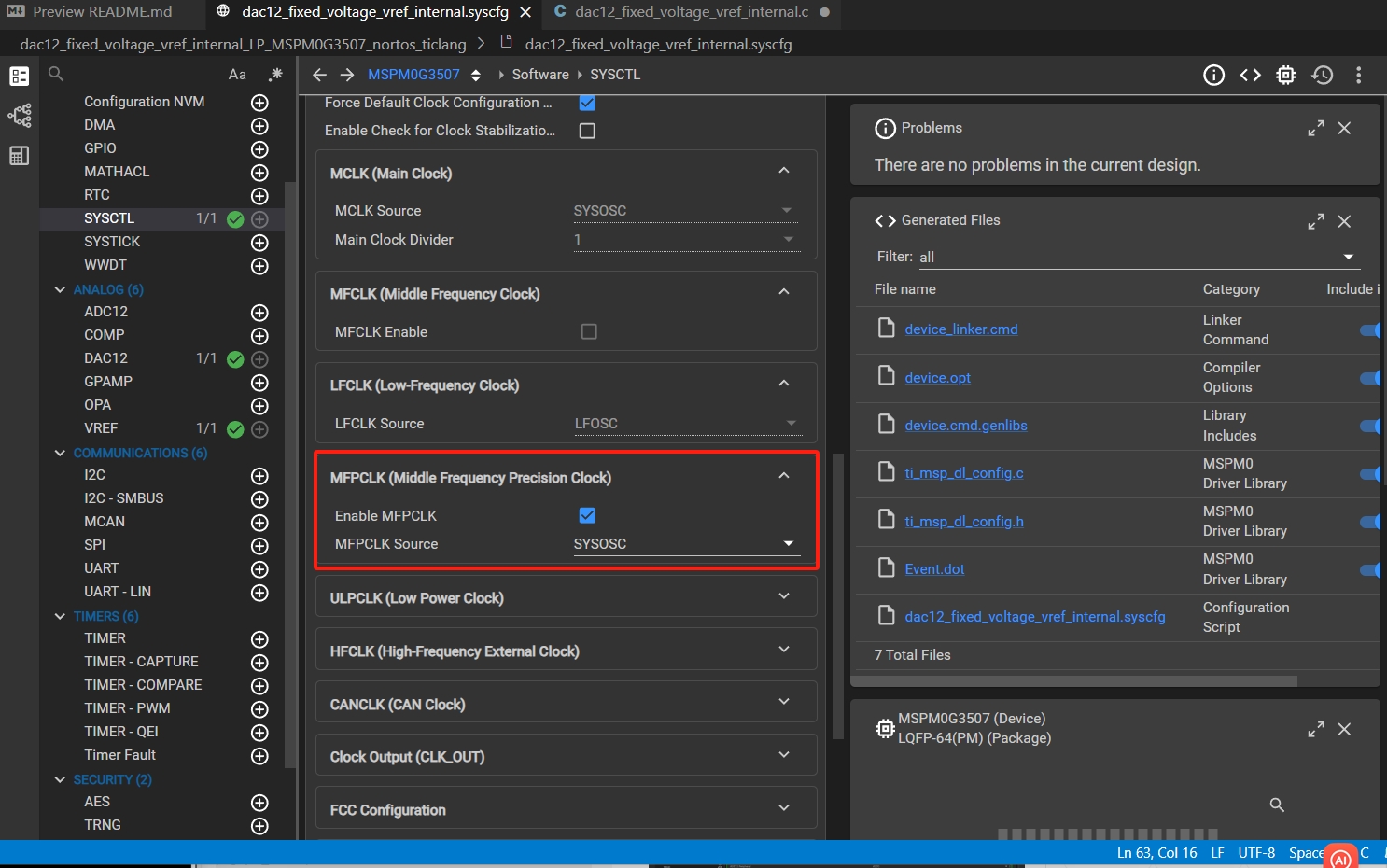
Task: Open device view chip icon in toolbar
Action: pos(1286,75)
